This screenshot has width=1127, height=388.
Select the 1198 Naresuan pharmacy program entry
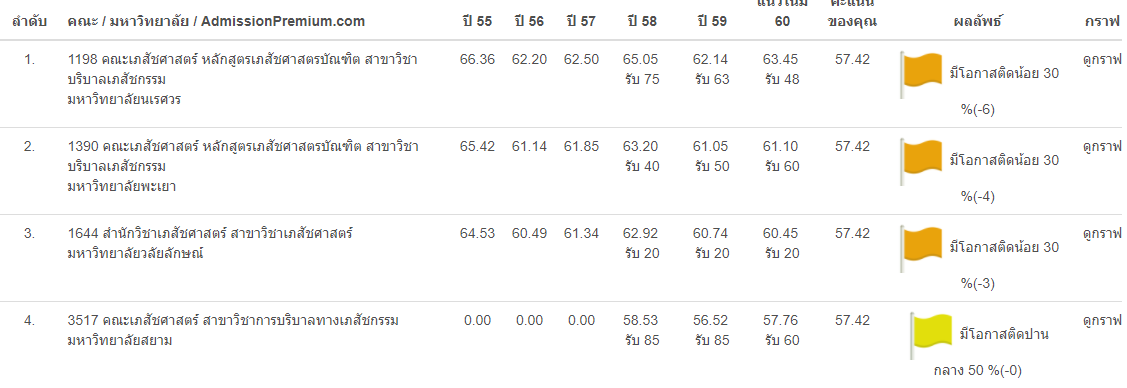tap(242, 80)
